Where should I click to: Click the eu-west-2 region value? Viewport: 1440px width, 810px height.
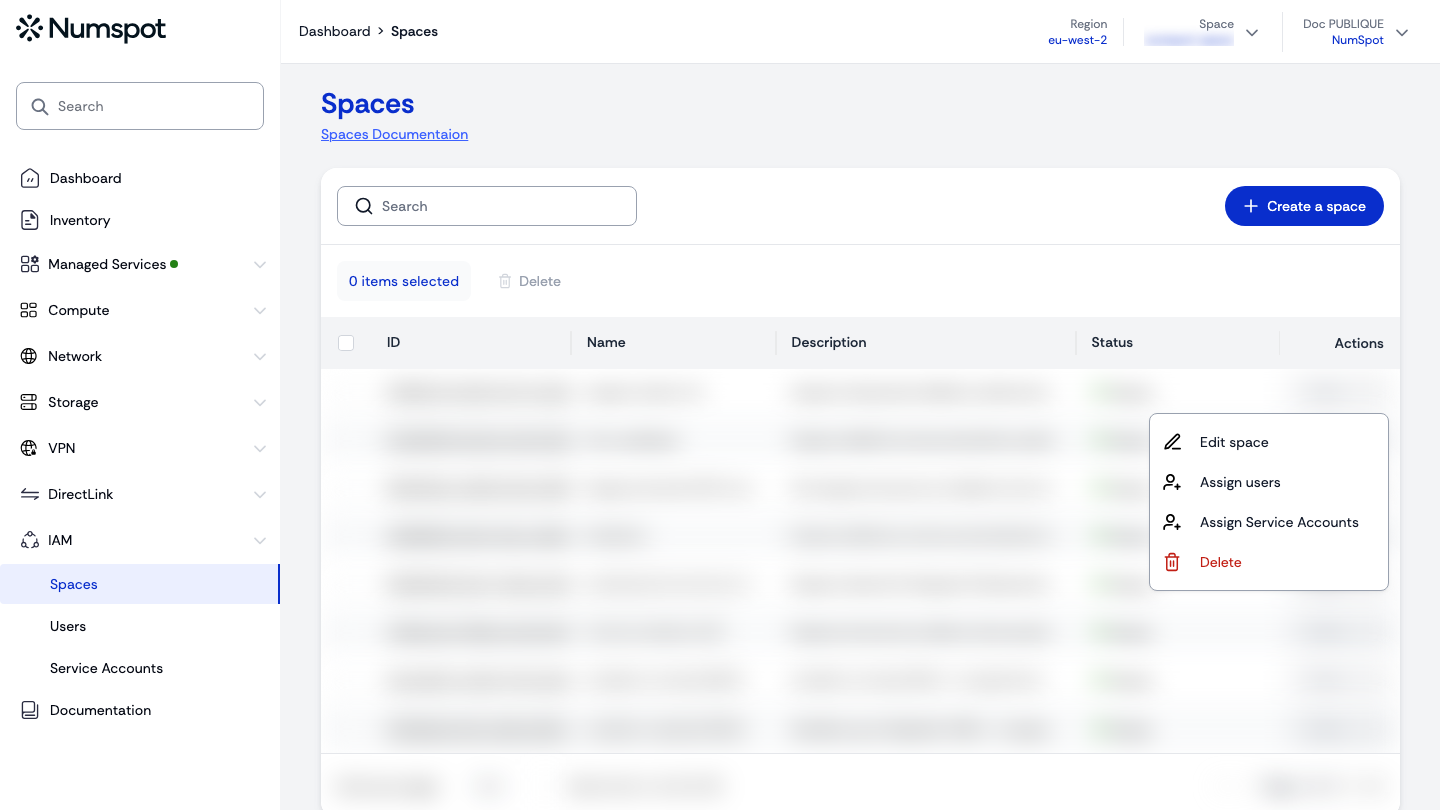pos(1077,40)
